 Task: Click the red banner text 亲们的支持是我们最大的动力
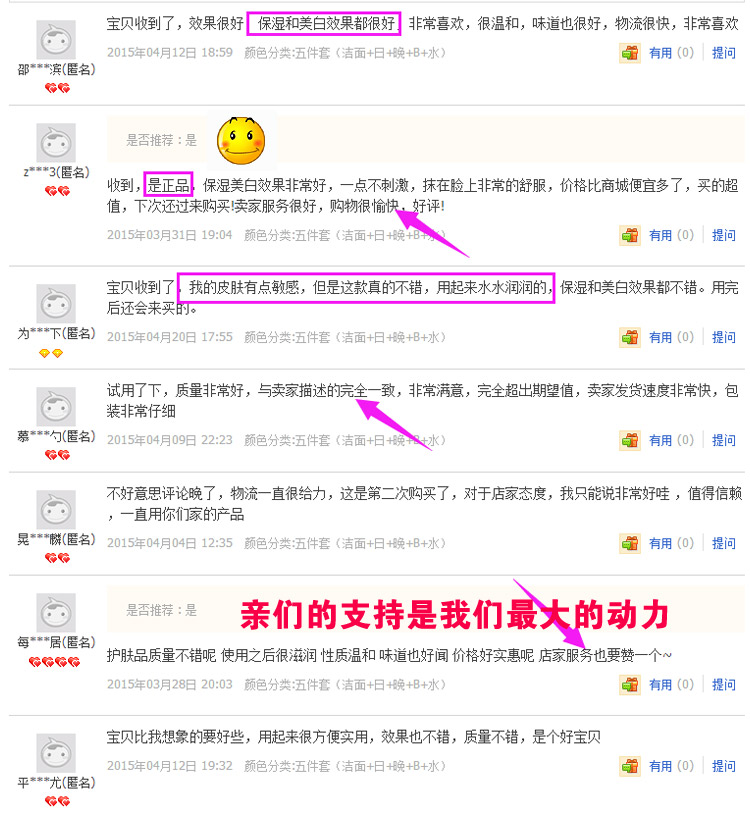(454, 614)
